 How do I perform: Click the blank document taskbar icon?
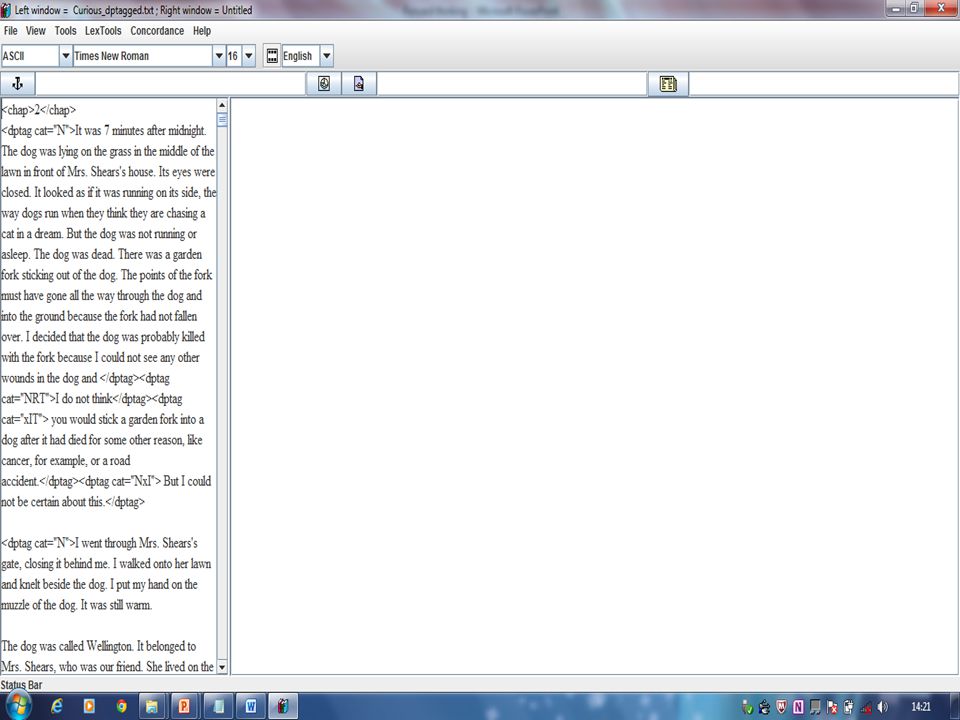218,707
